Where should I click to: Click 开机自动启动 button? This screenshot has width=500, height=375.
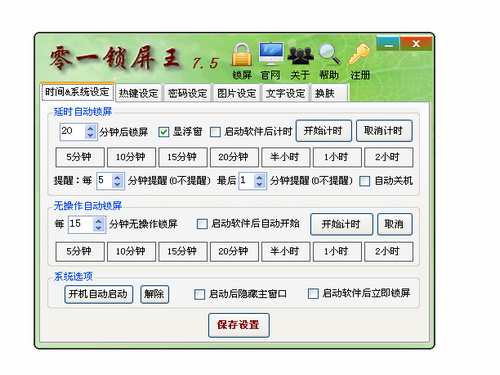tap(98, 294)
